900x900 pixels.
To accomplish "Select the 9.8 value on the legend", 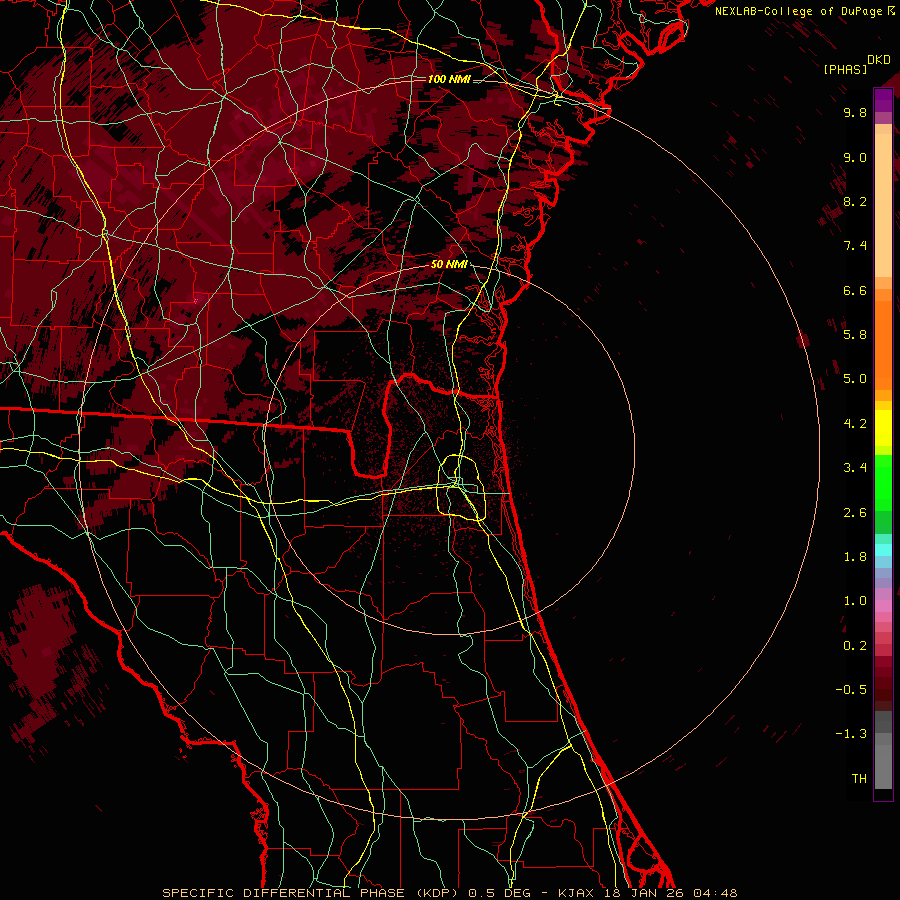I will pyautogui.click(x=855, y=112).
